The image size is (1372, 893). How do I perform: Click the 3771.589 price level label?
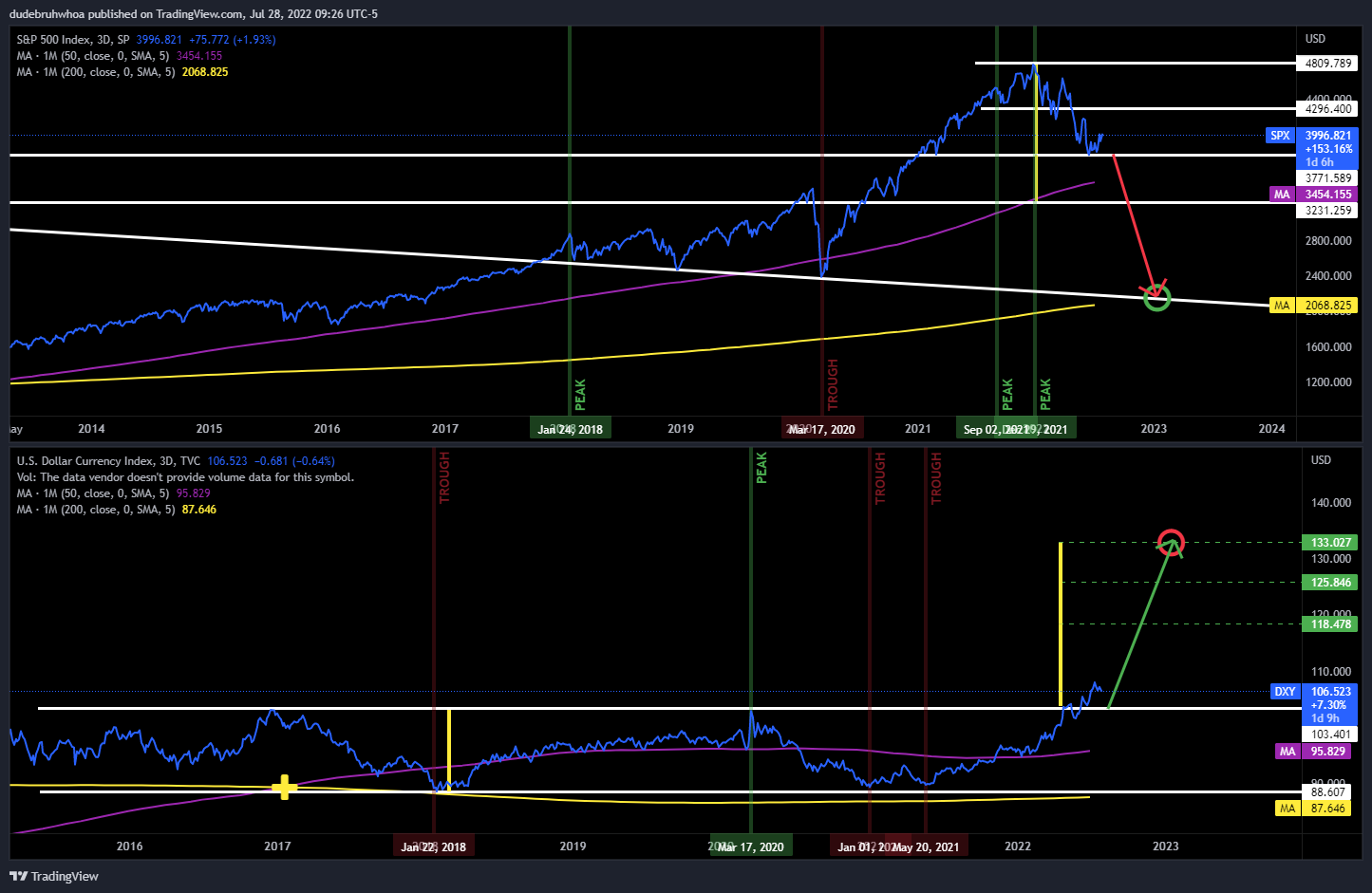click(1328, 178)
